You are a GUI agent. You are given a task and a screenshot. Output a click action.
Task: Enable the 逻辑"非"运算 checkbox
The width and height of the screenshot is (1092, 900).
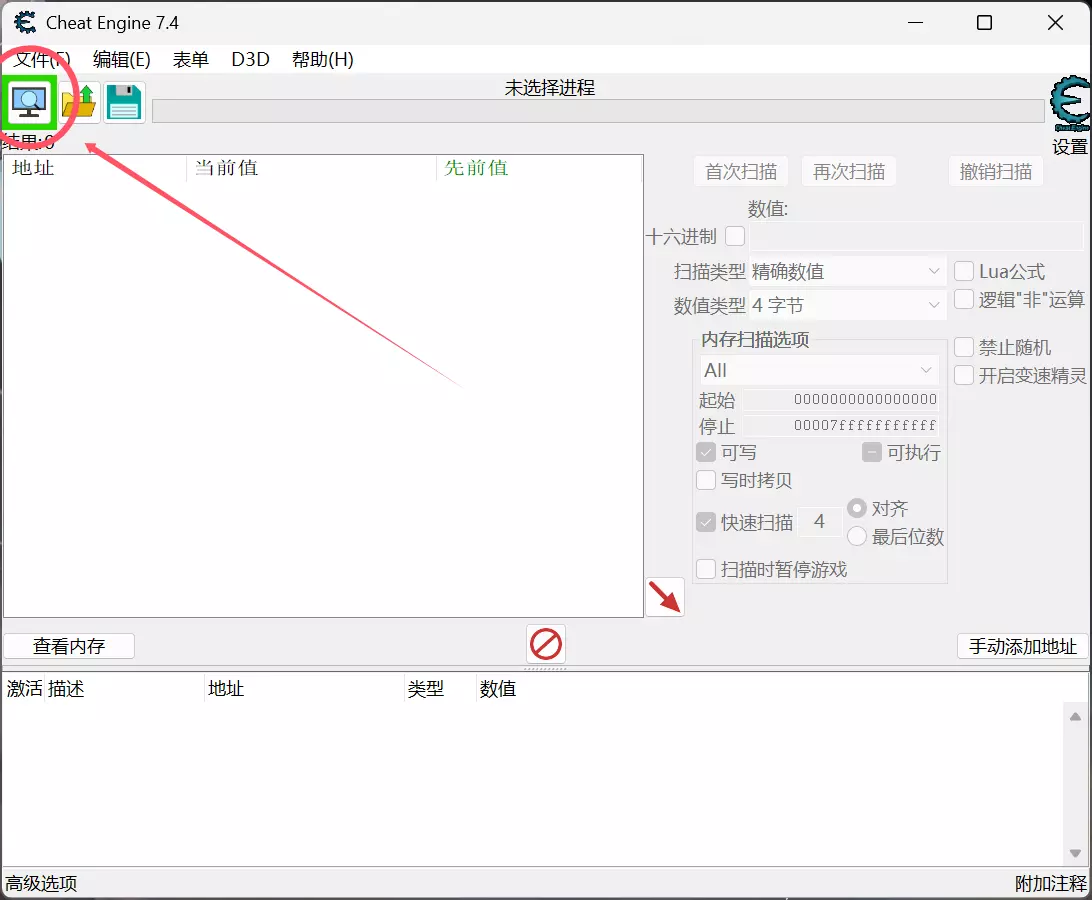964,300
